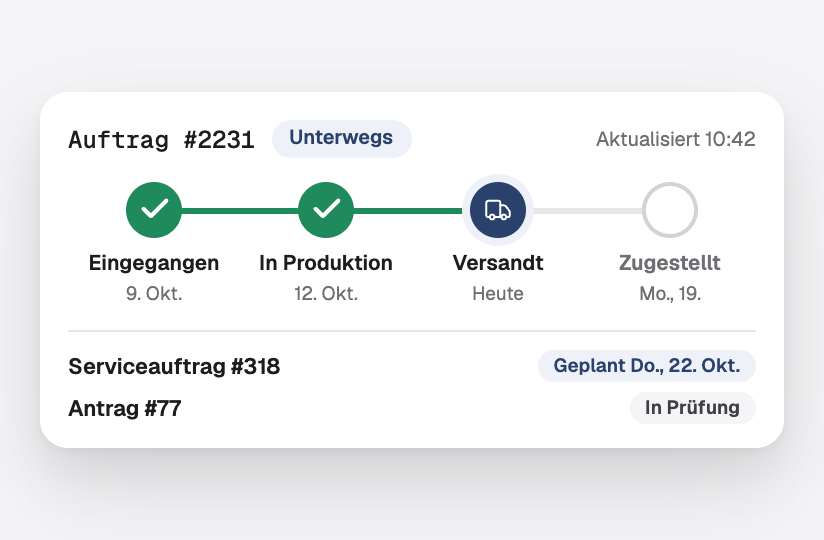Viewport: 824px width, 540px height.
Task: Click the Aktualisiert 10:42 timestamp
Action: [676, 139]
